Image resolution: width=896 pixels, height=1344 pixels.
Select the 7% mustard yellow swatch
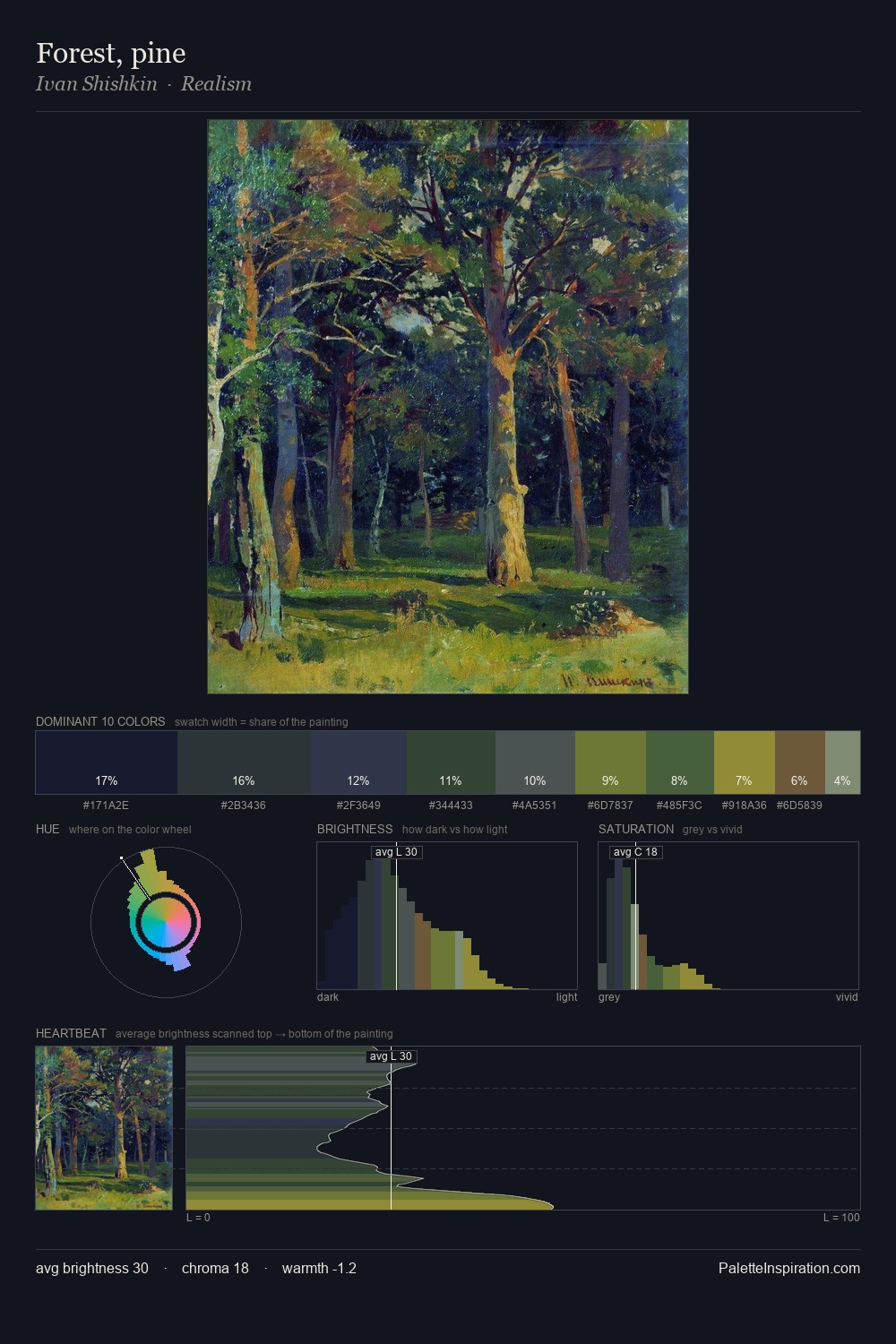click(745, 762)
